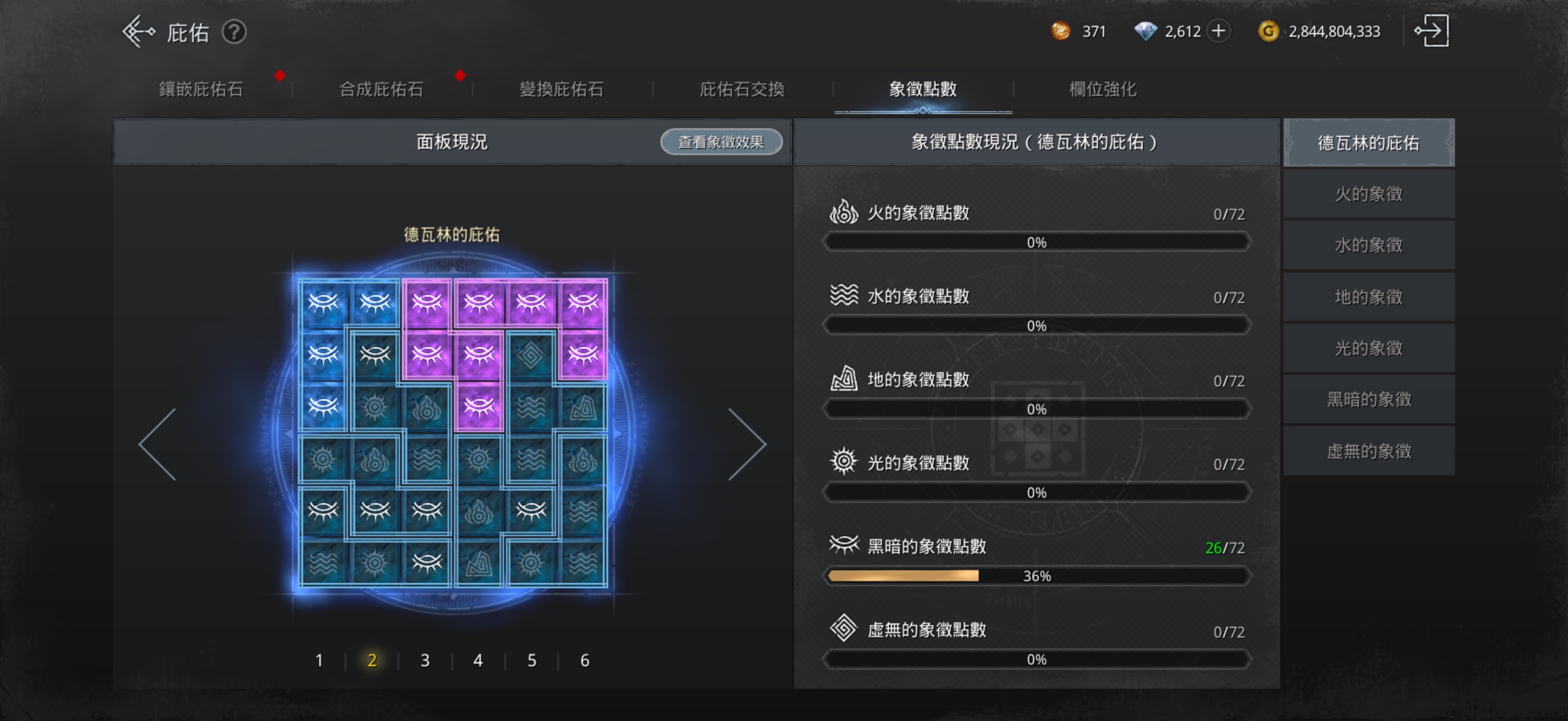This screenshot has height=721, width=1568.
Task: Click the fire symbol points flame icon
Action: pos(844,212)
